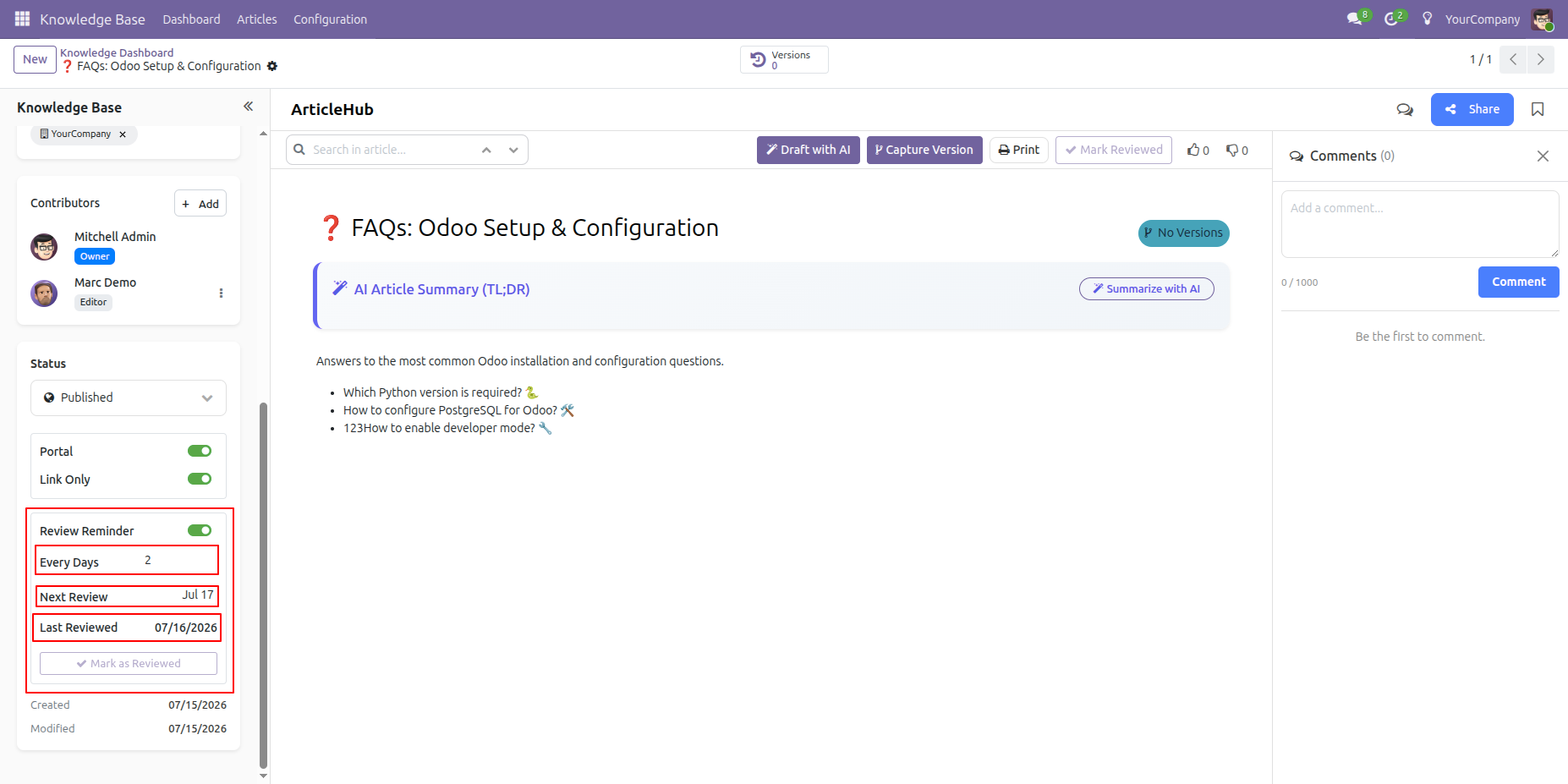
Task: Click the New button
Action: click(x=35, y=59)
